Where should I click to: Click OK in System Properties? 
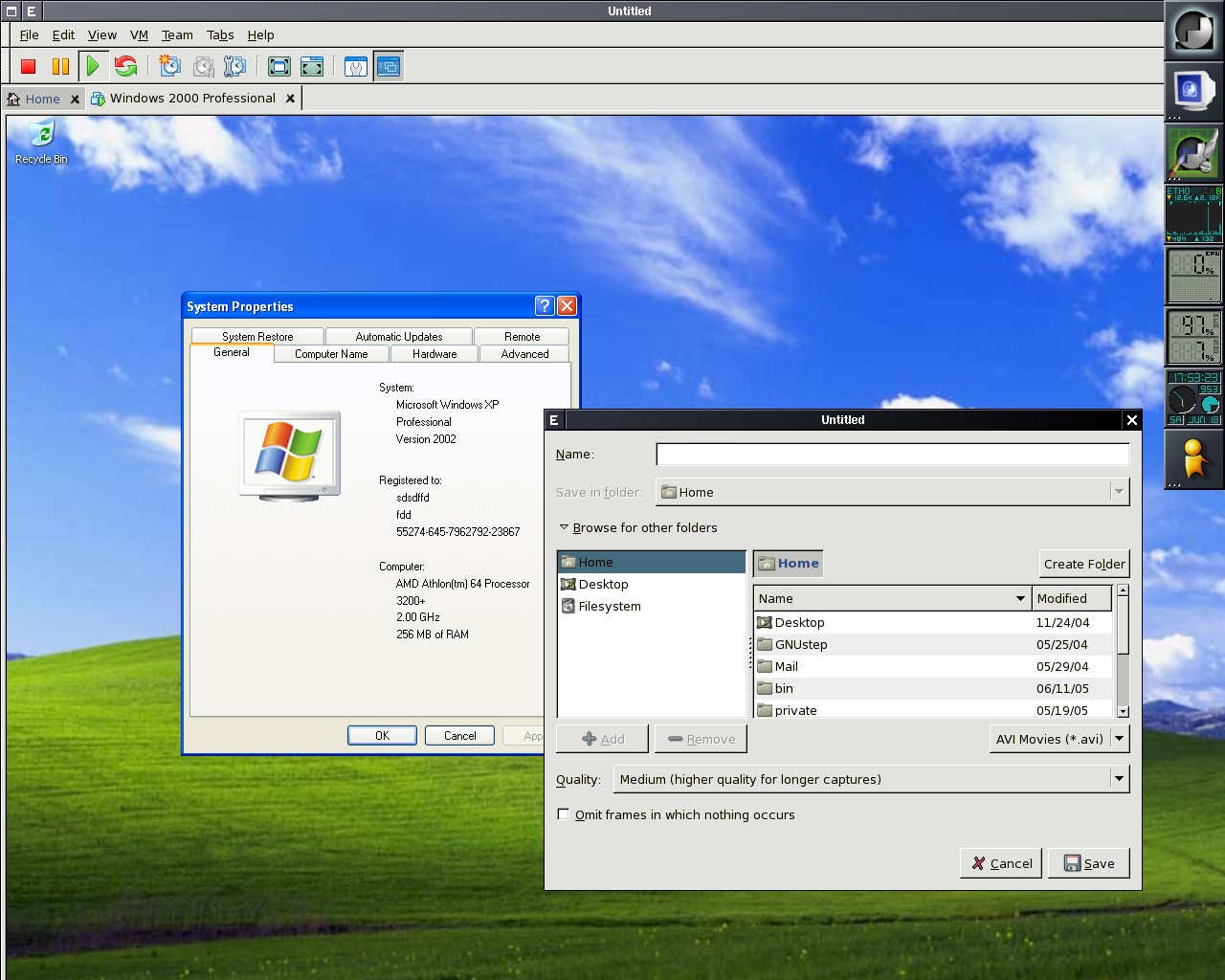coord(382,735)
